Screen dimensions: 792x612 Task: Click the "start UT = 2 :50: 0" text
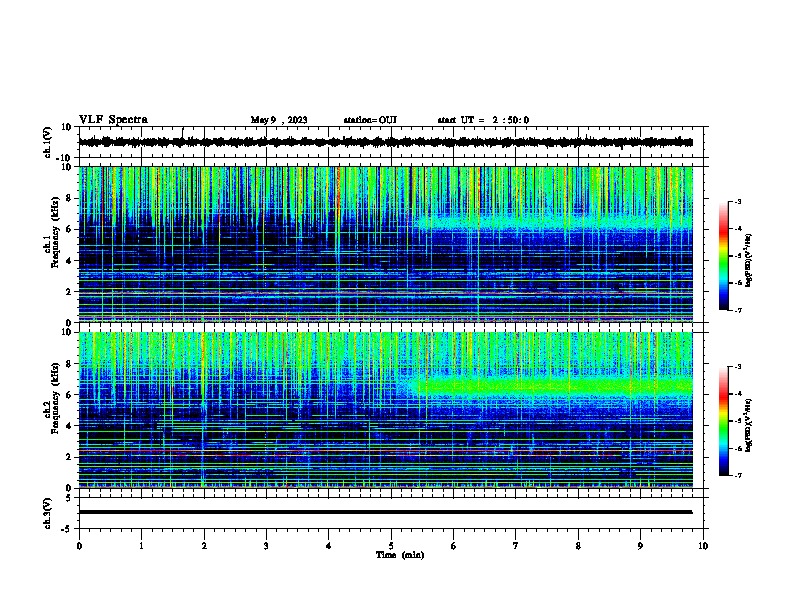pos(483,120)
